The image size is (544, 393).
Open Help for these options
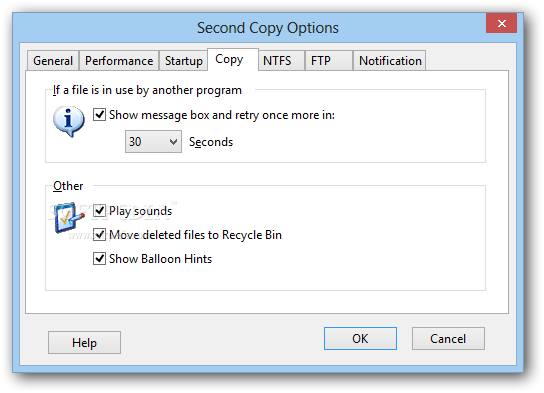(x=84, y=342)
